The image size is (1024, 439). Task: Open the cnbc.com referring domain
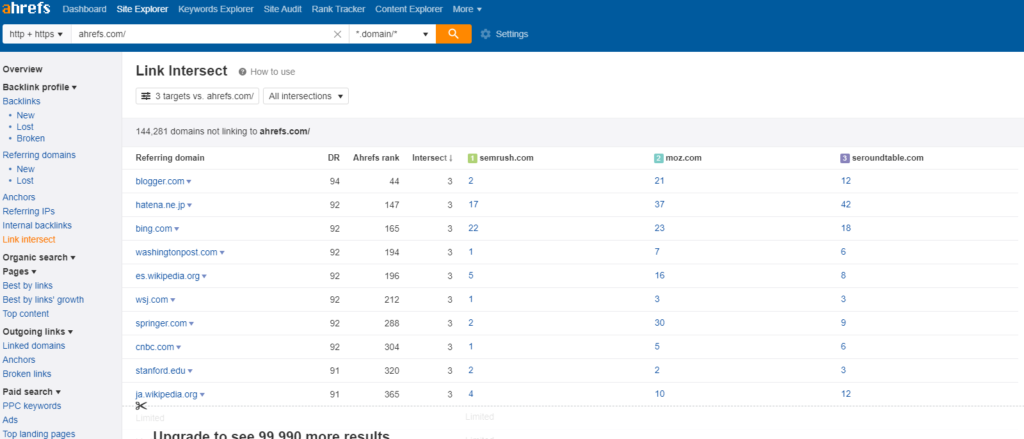click(x=155, y=347)
